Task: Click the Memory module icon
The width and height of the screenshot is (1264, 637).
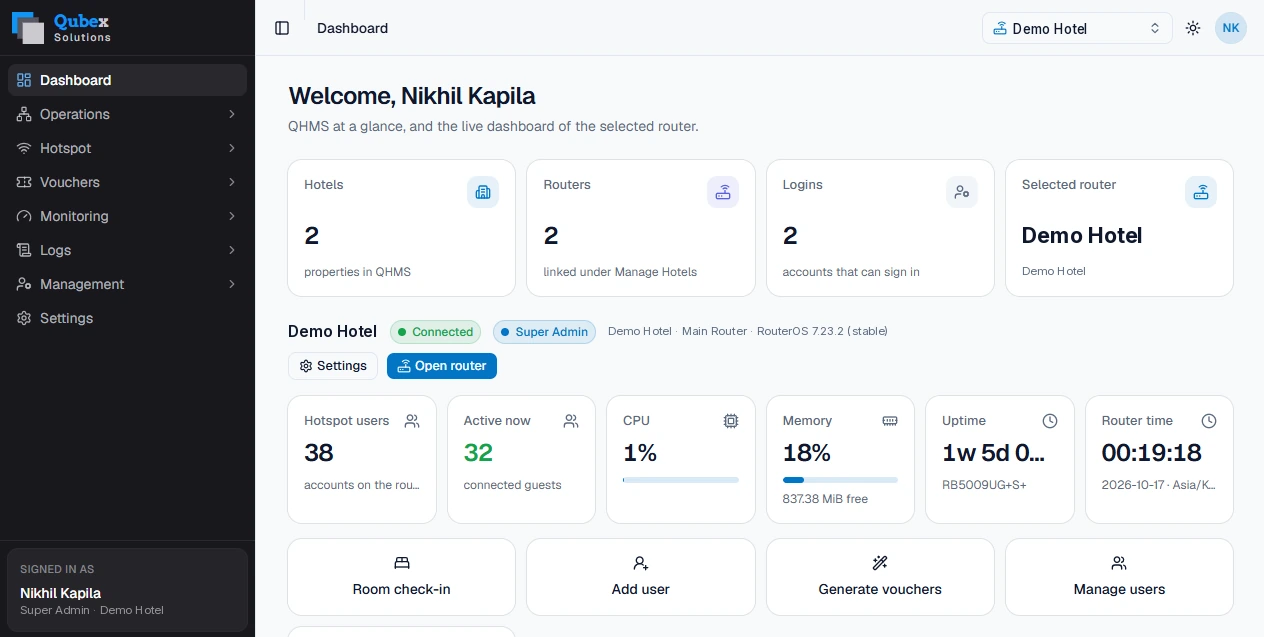Action: click(890, 421)
